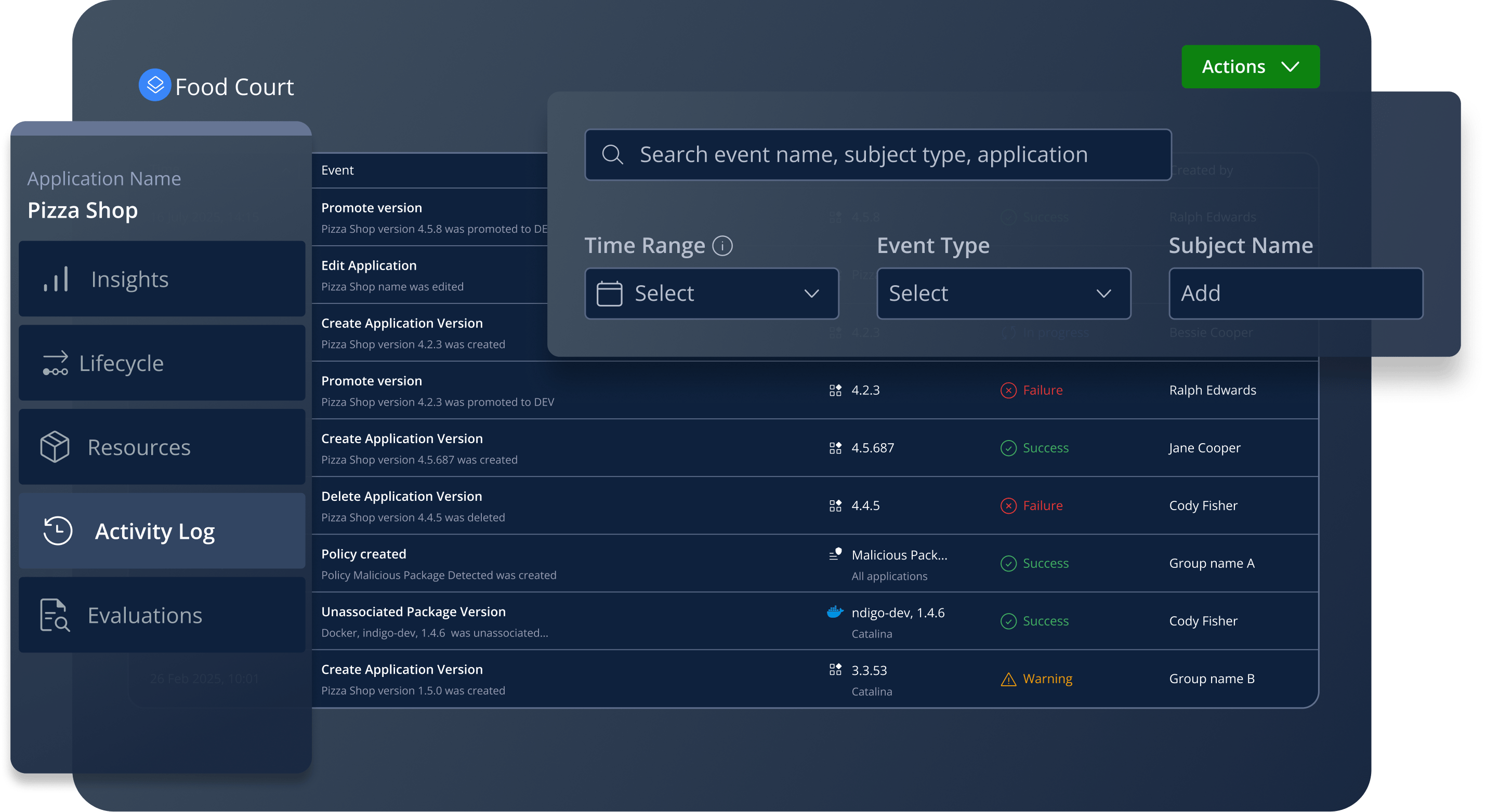The image size is (1486, 812).
Task: Click the Time Range info icon
Action: point(722,246)
